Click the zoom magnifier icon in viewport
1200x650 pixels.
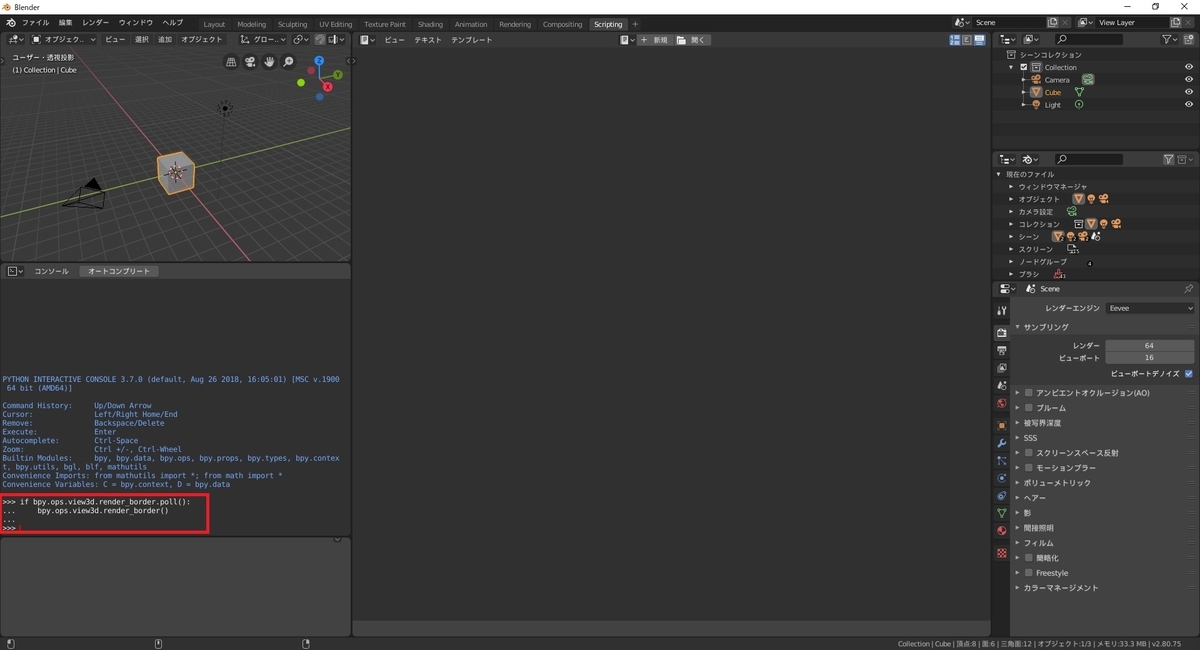pos(289,62)
